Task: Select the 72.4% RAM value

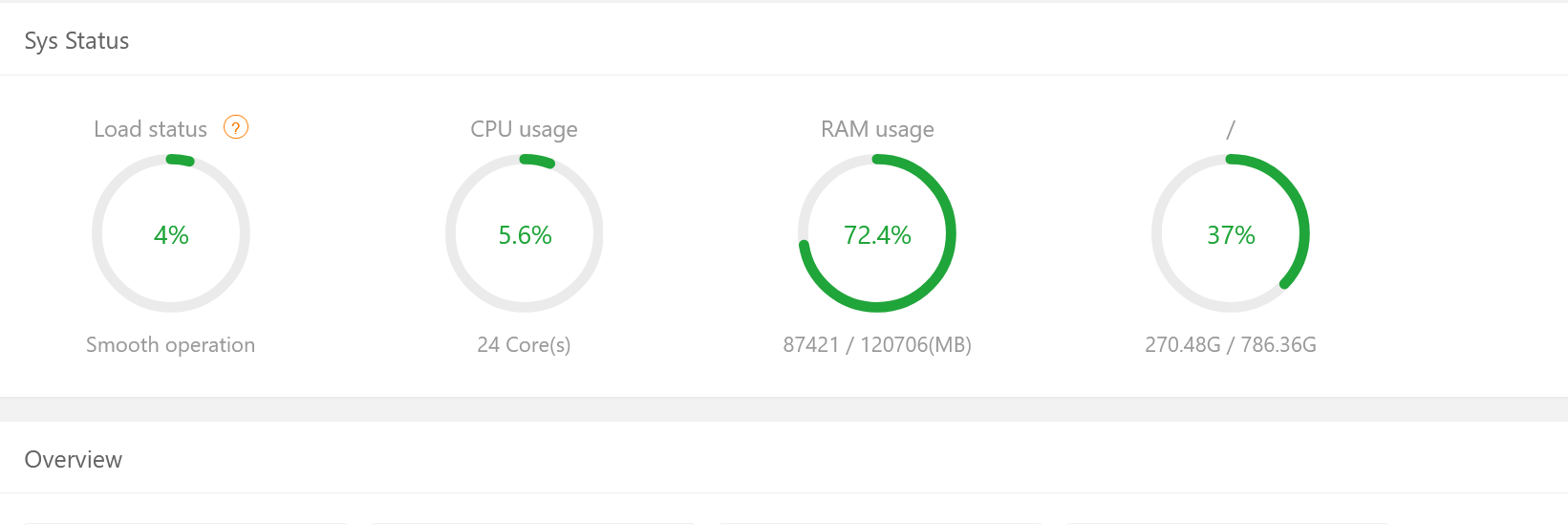Action: point(877,235)
